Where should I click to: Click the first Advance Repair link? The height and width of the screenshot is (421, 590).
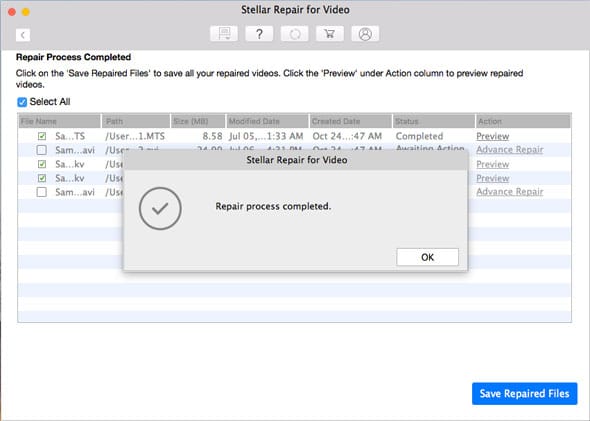coord(509,150)
